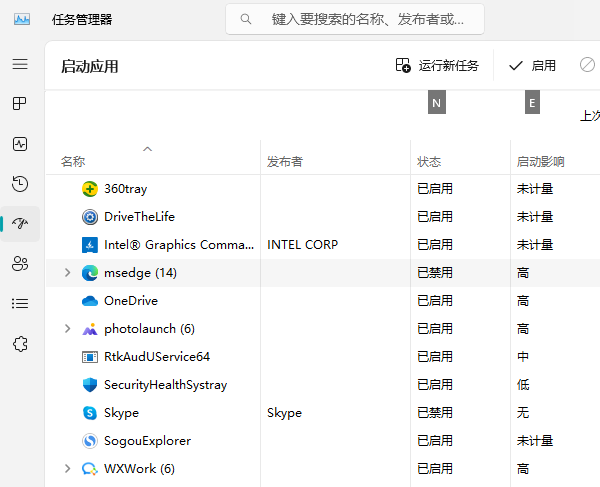Open the Services page puzzle icon

point(20,344)
